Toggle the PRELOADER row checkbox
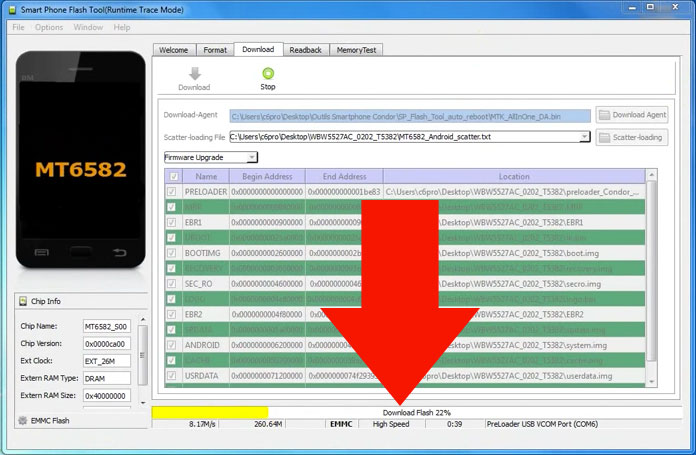 click(x=171, y=192)
